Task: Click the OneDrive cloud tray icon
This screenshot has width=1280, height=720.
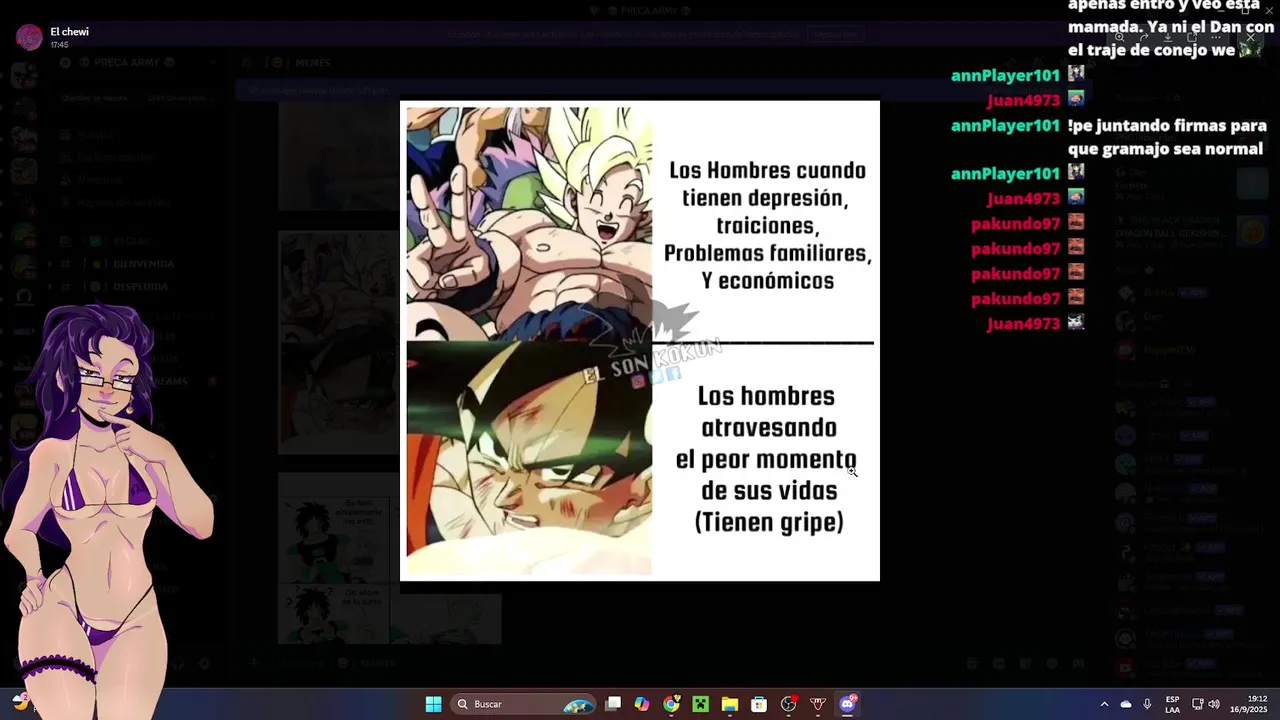Action: (x=1126, y=704)
